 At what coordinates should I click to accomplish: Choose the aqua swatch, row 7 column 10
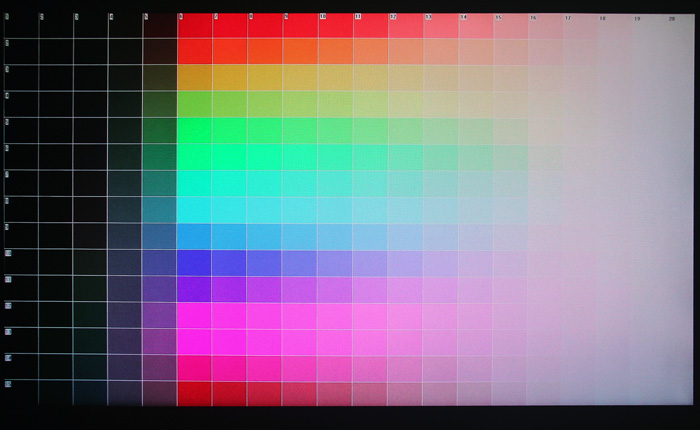coord(335,183)
